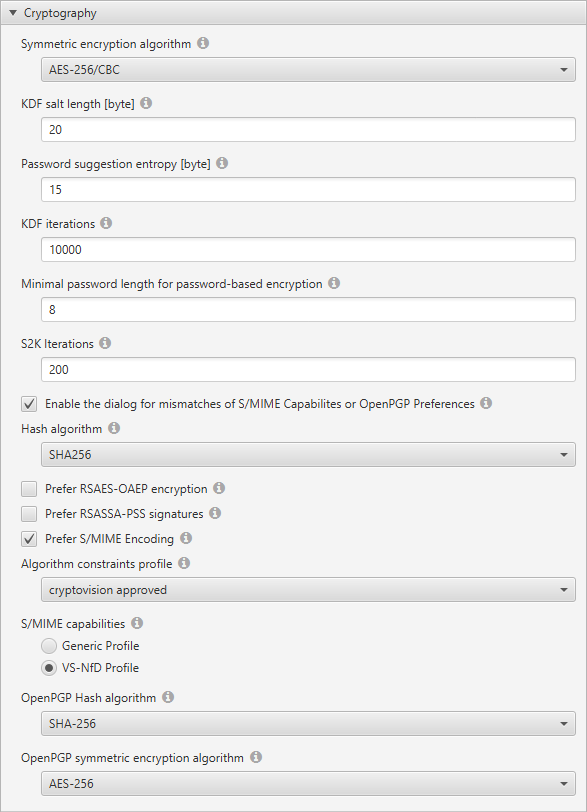Click info icon next to S2K Iterations
Viewport: 587px width, 812px height.
click(105, 343)
